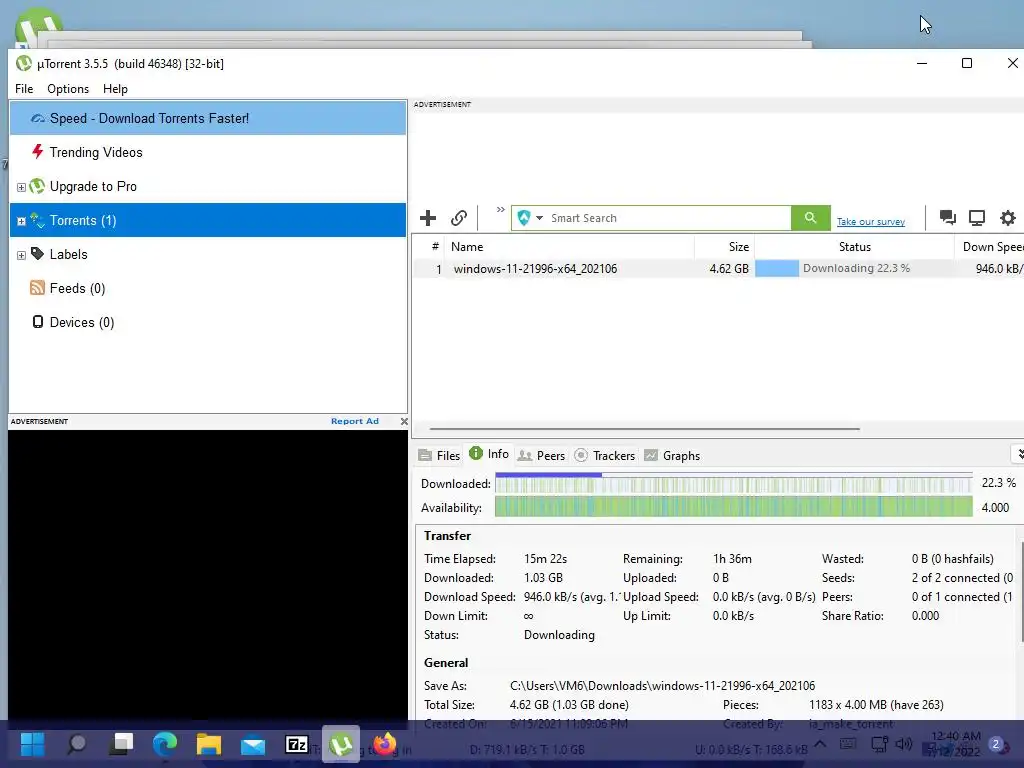The width and height of the screenshot is (1024, 768).
Task: Click the Downloading 22.3 % progress bar
Action: click(854, 268)
